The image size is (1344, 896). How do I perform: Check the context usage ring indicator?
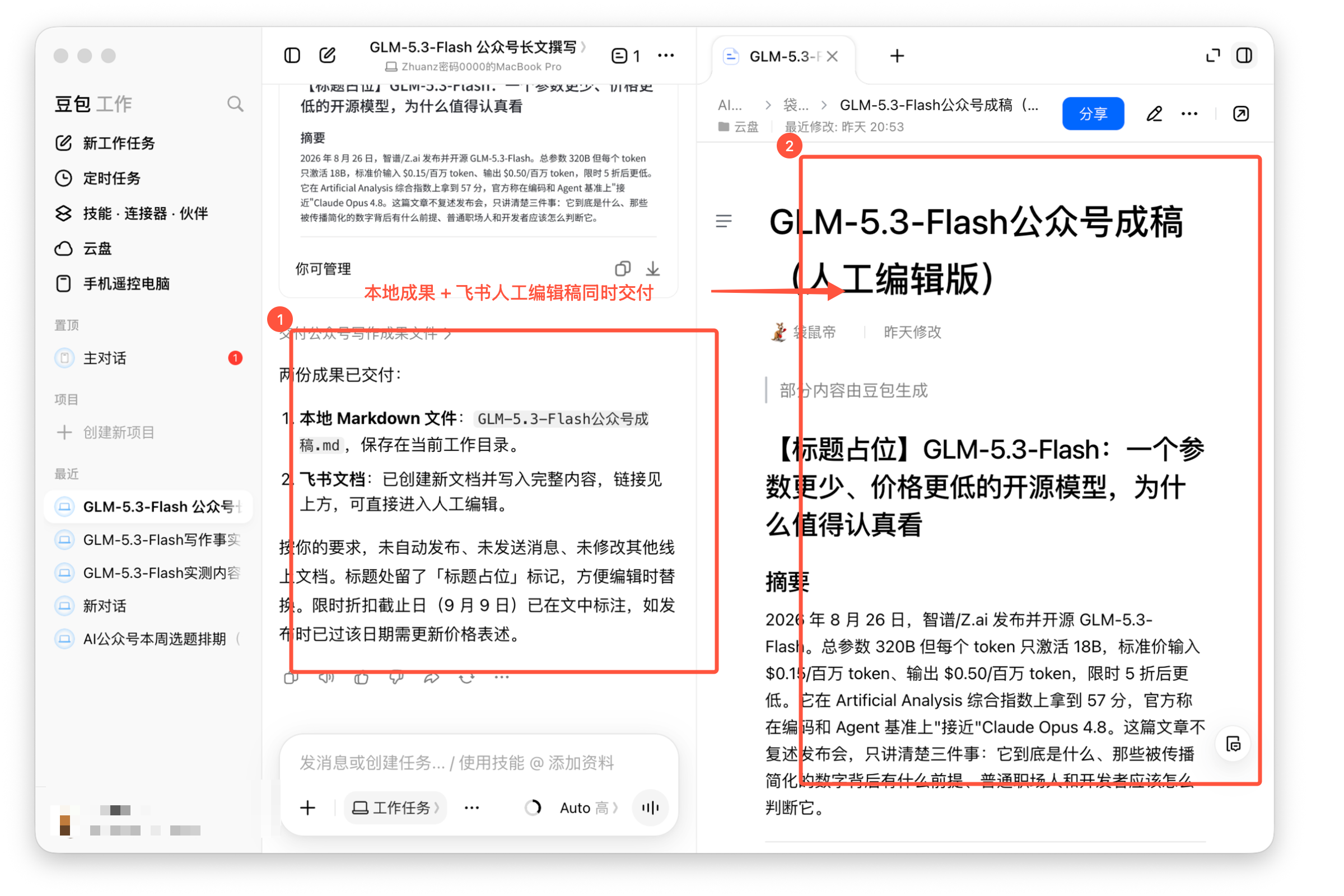(x=533, y=808)
